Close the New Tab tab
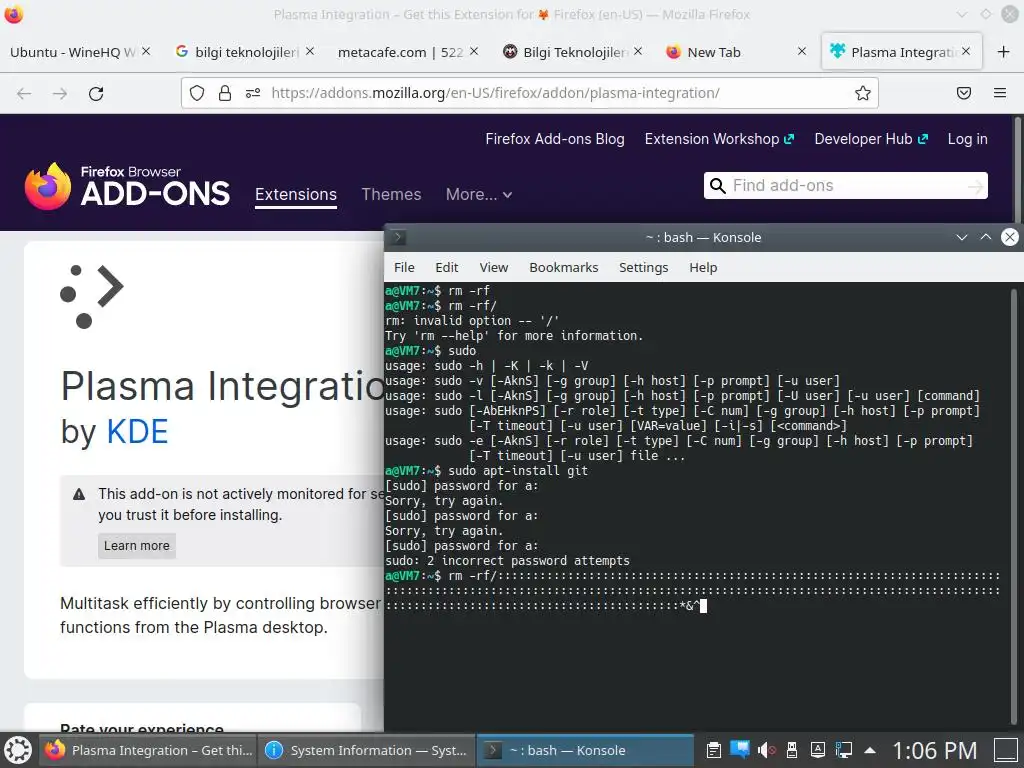 (x=802, y=51)
